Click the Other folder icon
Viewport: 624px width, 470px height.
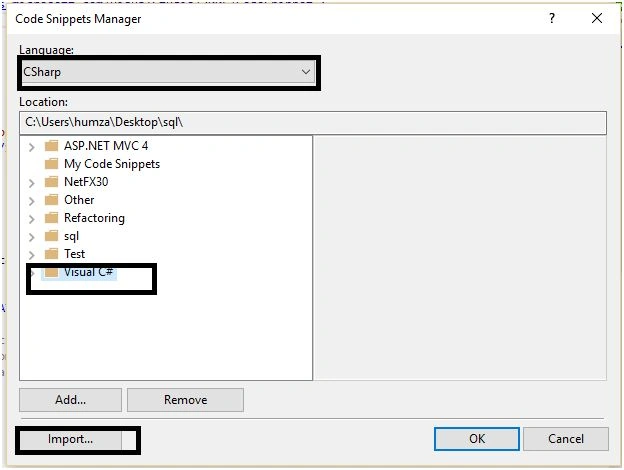[x=51, y=200]
